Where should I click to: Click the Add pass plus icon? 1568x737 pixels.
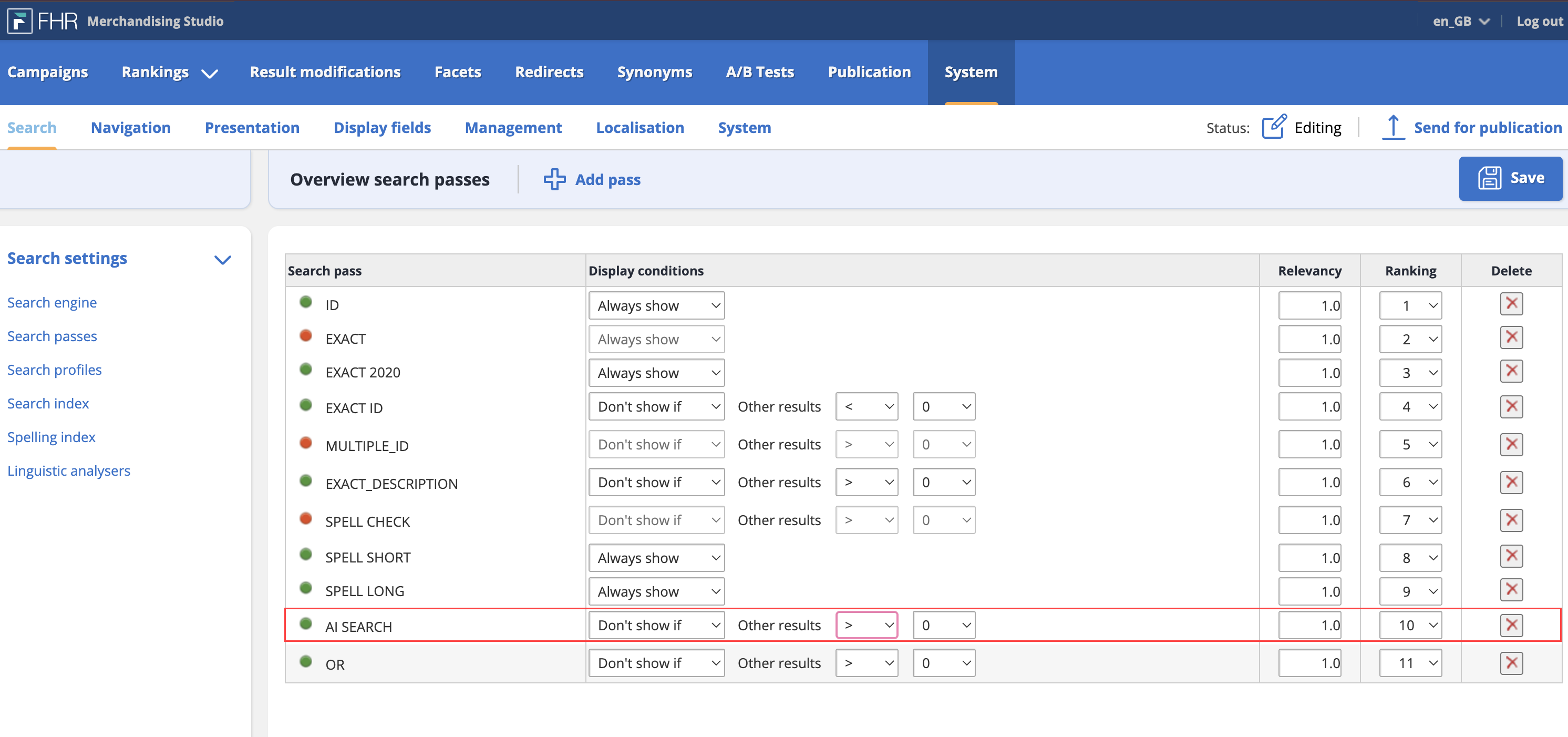tap(554, 179)
